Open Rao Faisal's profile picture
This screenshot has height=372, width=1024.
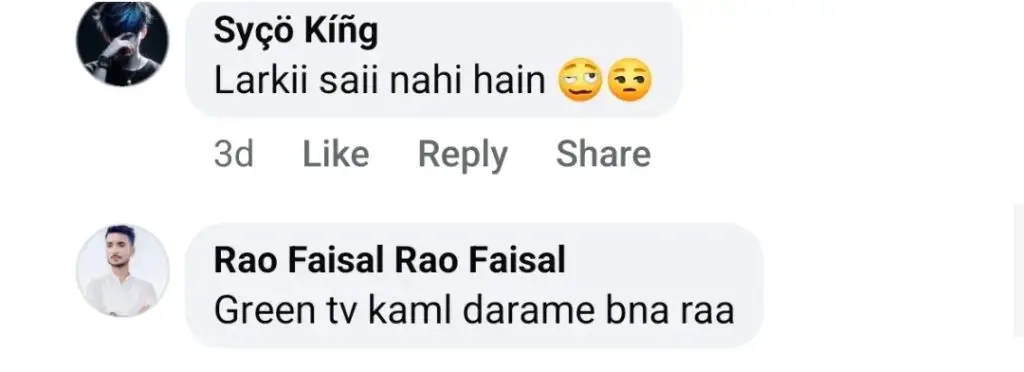(122, 271)
